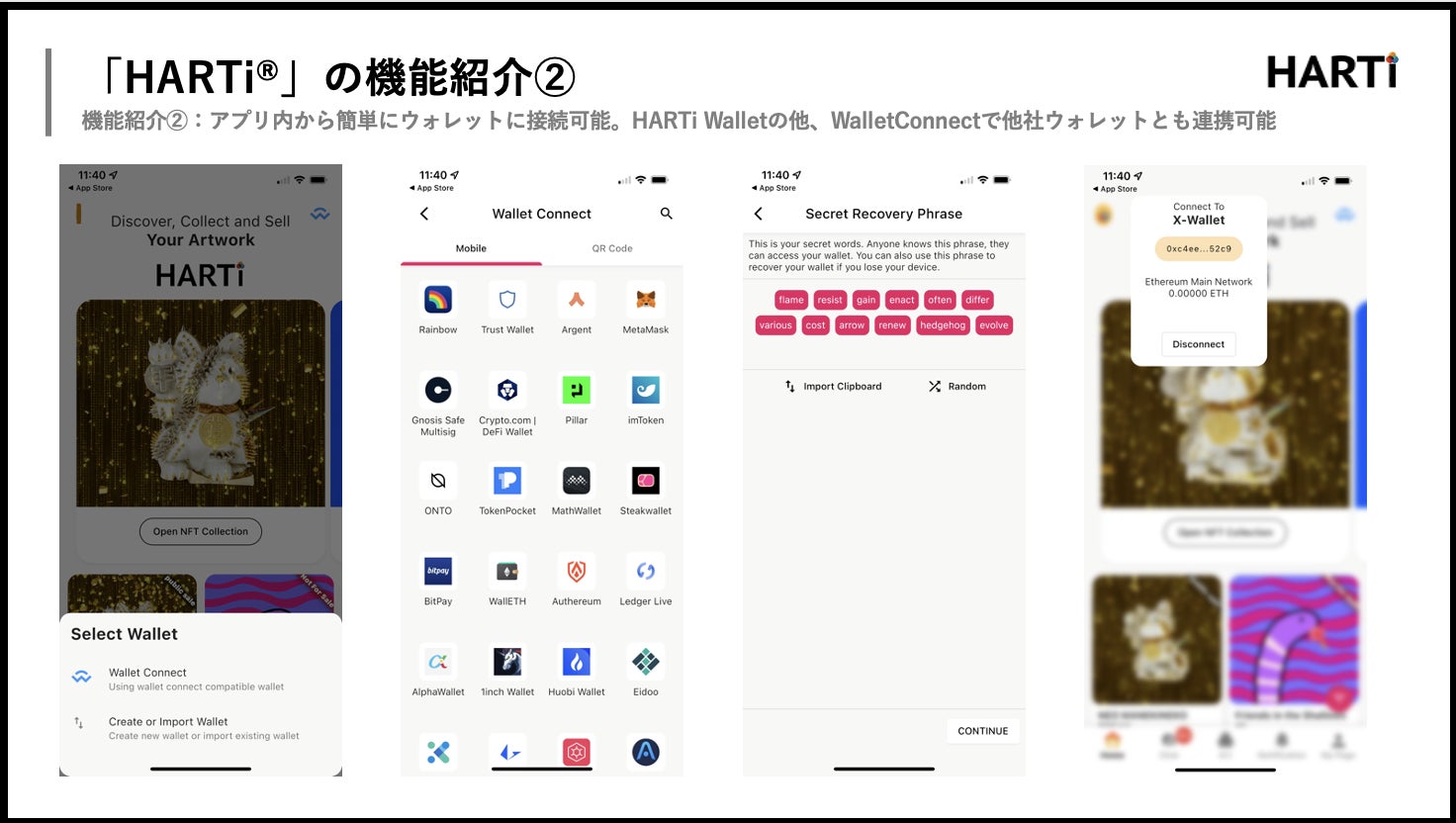
Task: Tap the WalletConnect icon on HARTi home
Action: click(320, 214)
